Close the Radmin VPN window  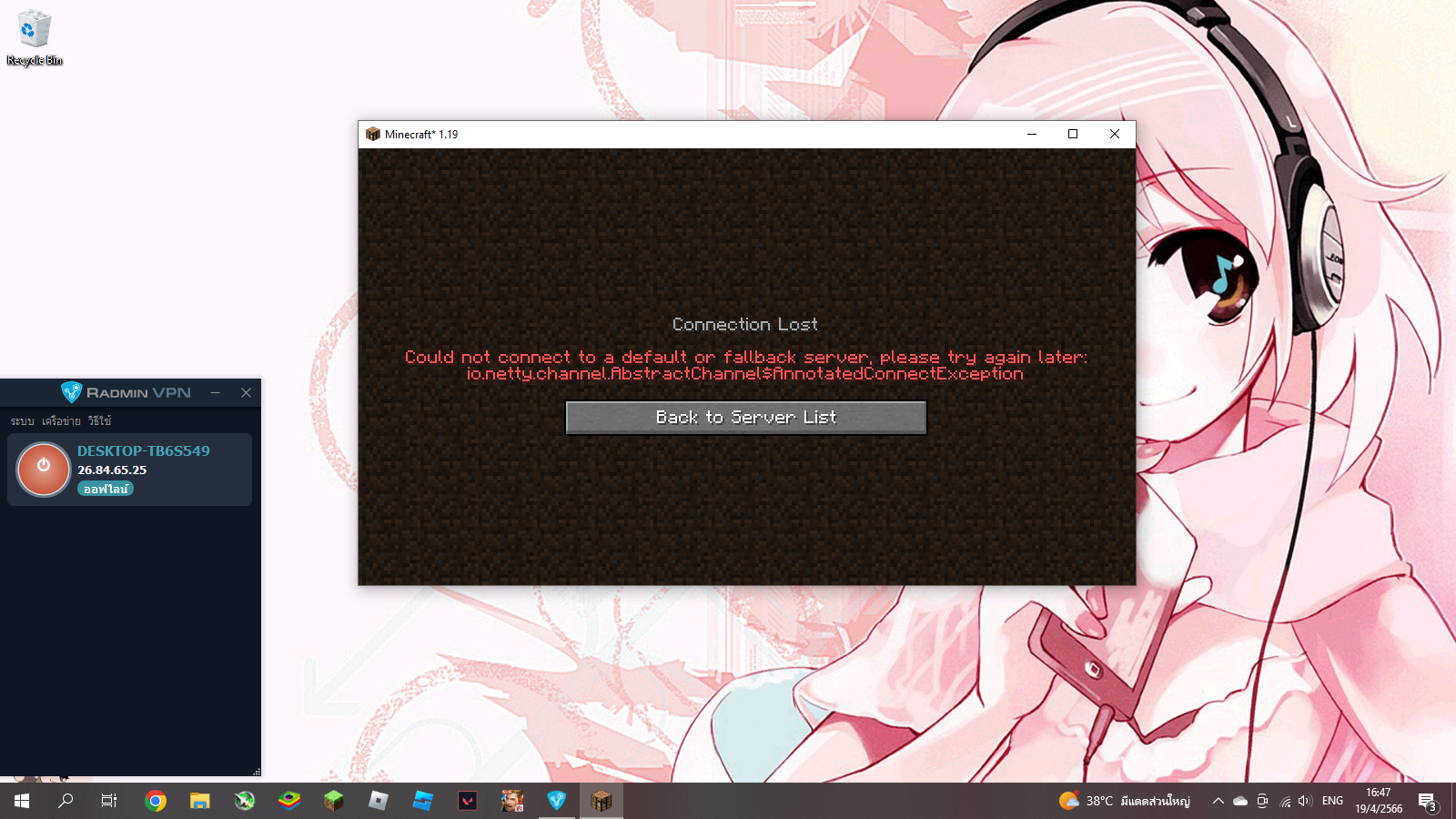246,392
